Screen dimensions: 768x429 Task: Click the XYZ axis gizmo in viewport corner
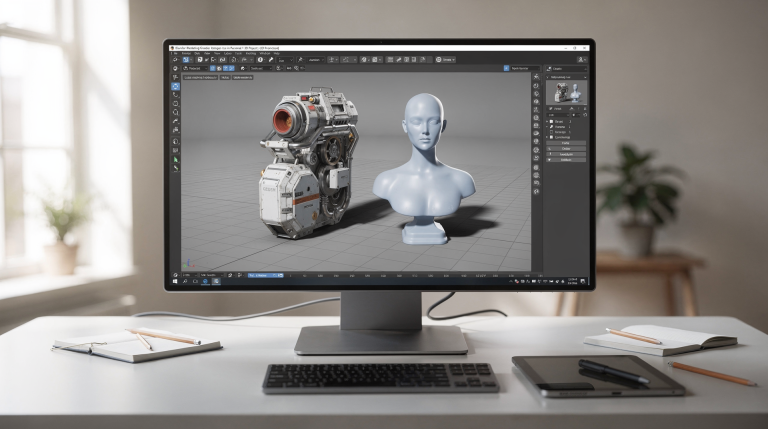tap(188, 265)
